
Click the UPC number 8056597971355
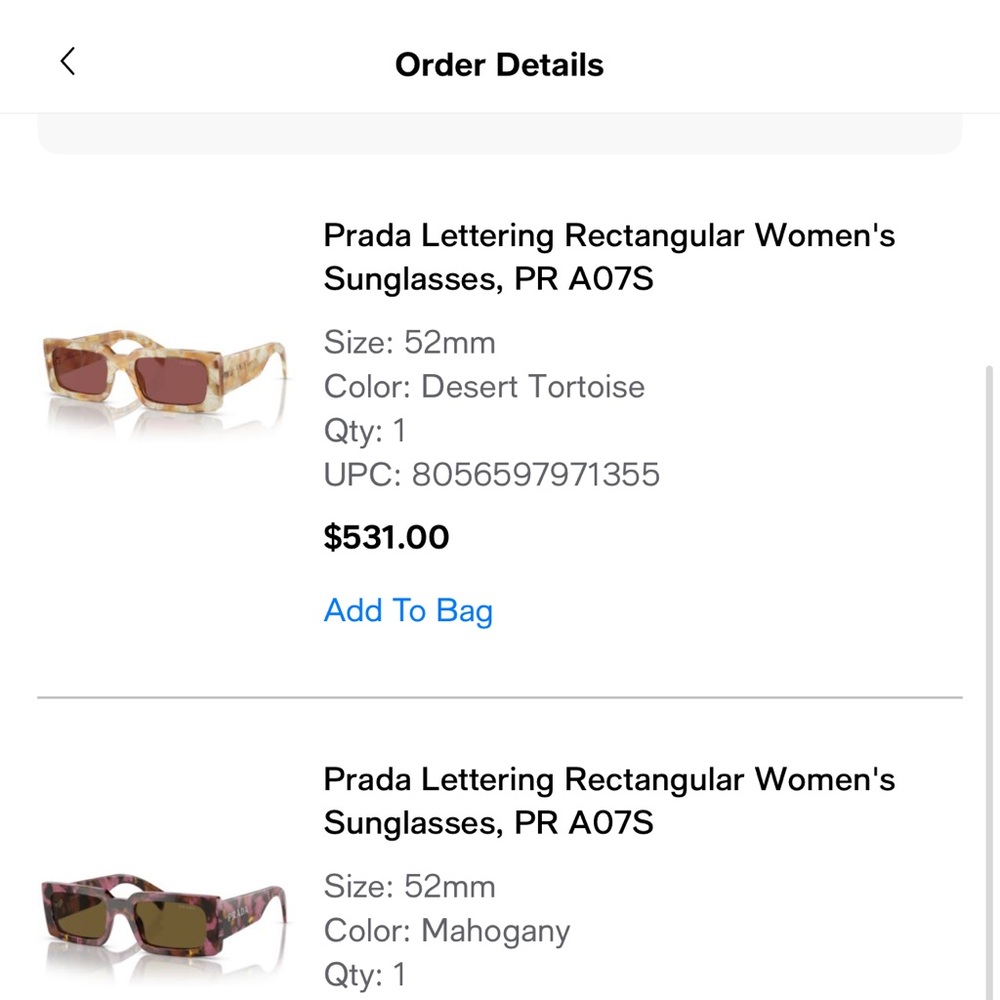tap(491, 475)
